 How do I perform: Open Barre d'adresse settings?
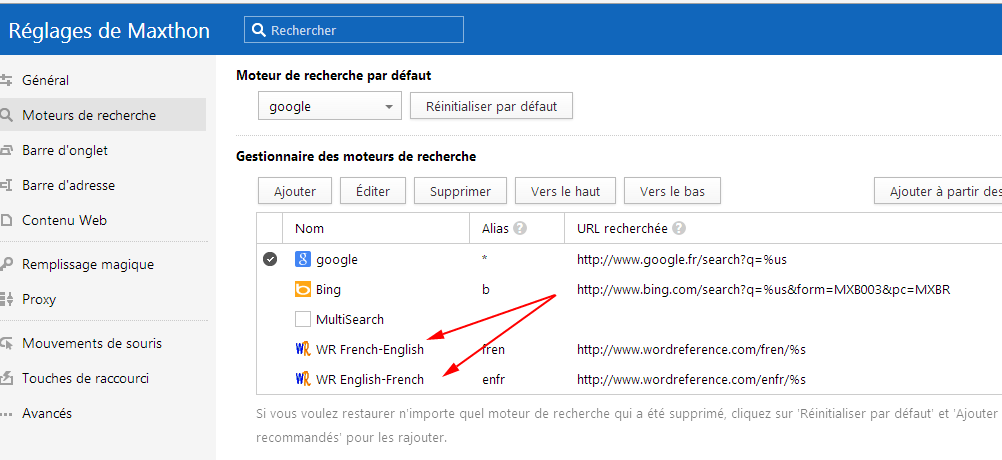[68, 186]
